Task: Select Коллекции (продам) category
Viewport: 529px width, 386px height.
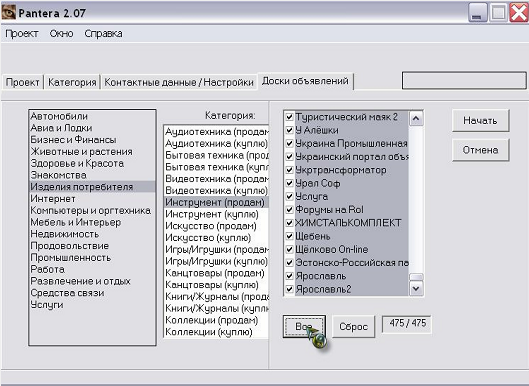Action: (x=216, y=320)
